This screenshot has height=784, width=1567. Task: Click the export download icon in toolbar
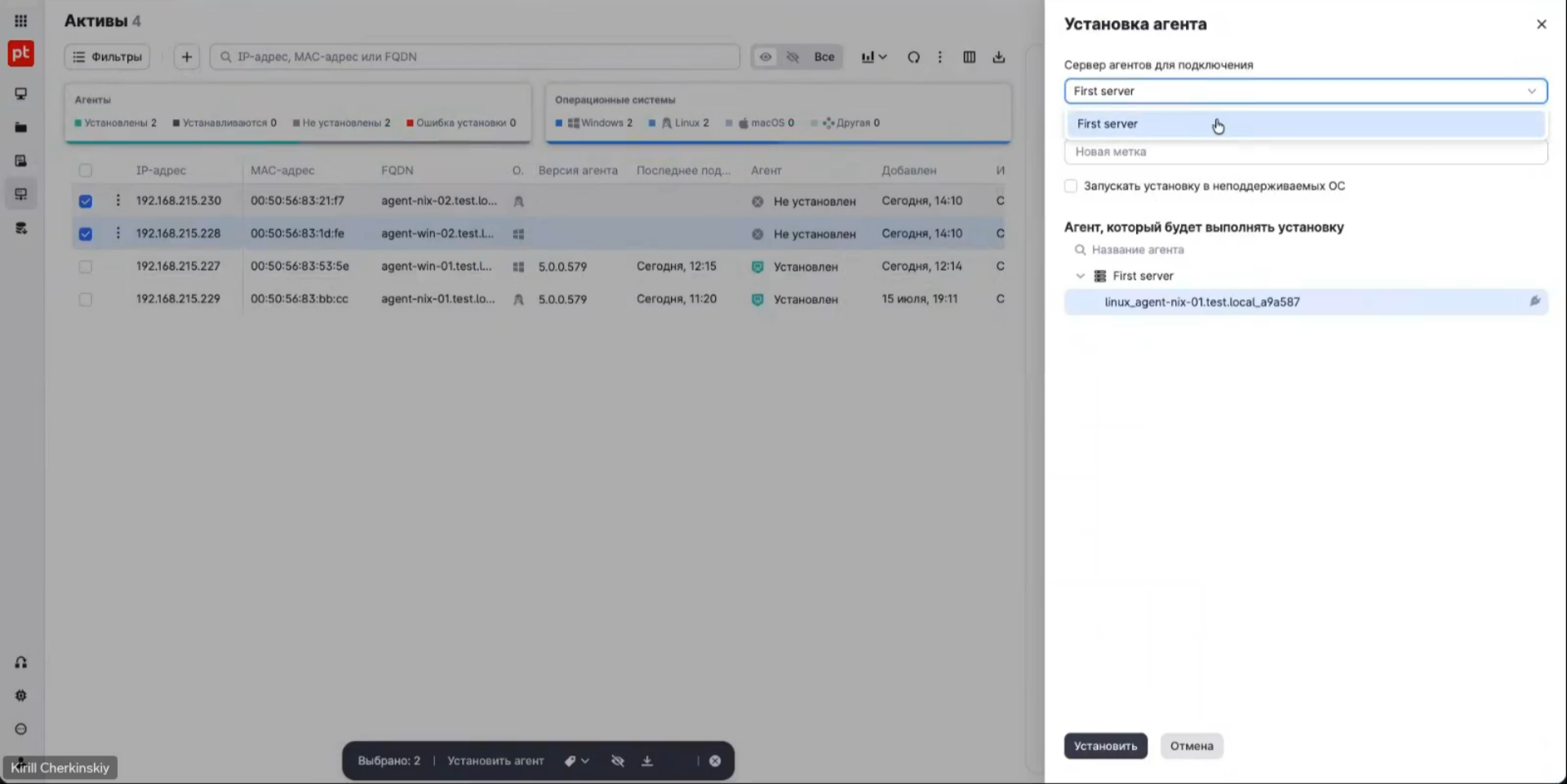pyautogui.click(x=998, y=57)
